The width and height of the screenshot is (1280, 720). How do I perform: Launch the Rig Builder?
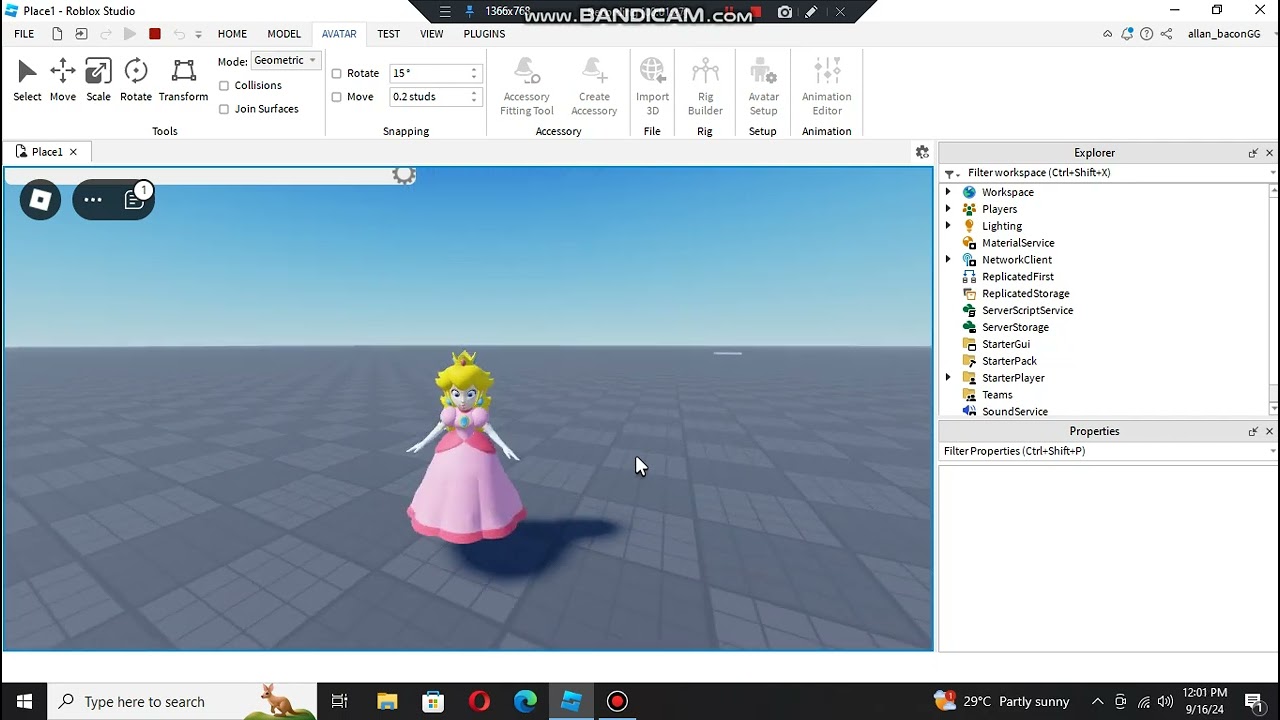705,87
